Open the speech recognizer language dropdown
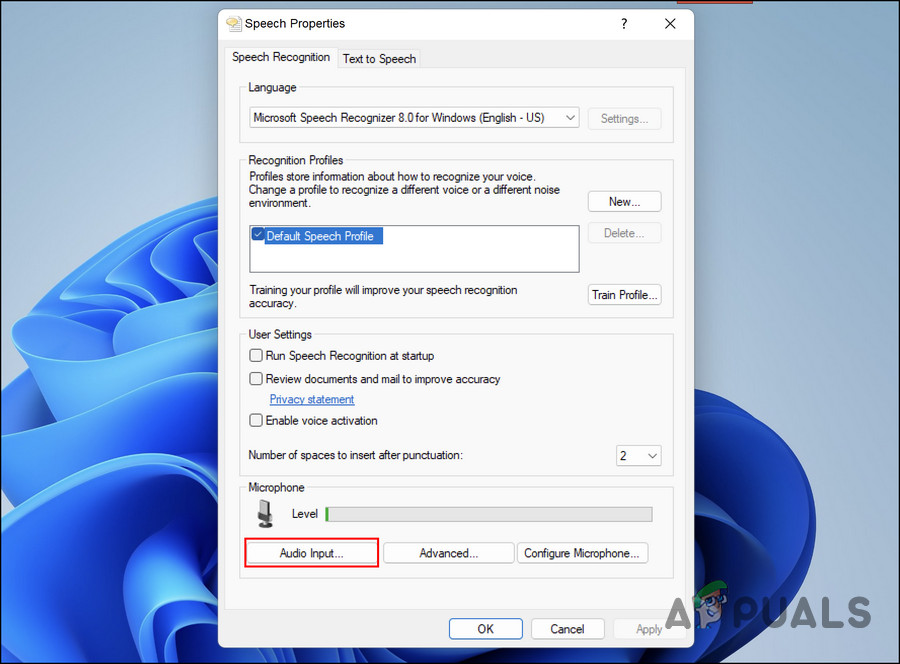Image resolution: width=900 pixels, height=664 pixels. 414,118
